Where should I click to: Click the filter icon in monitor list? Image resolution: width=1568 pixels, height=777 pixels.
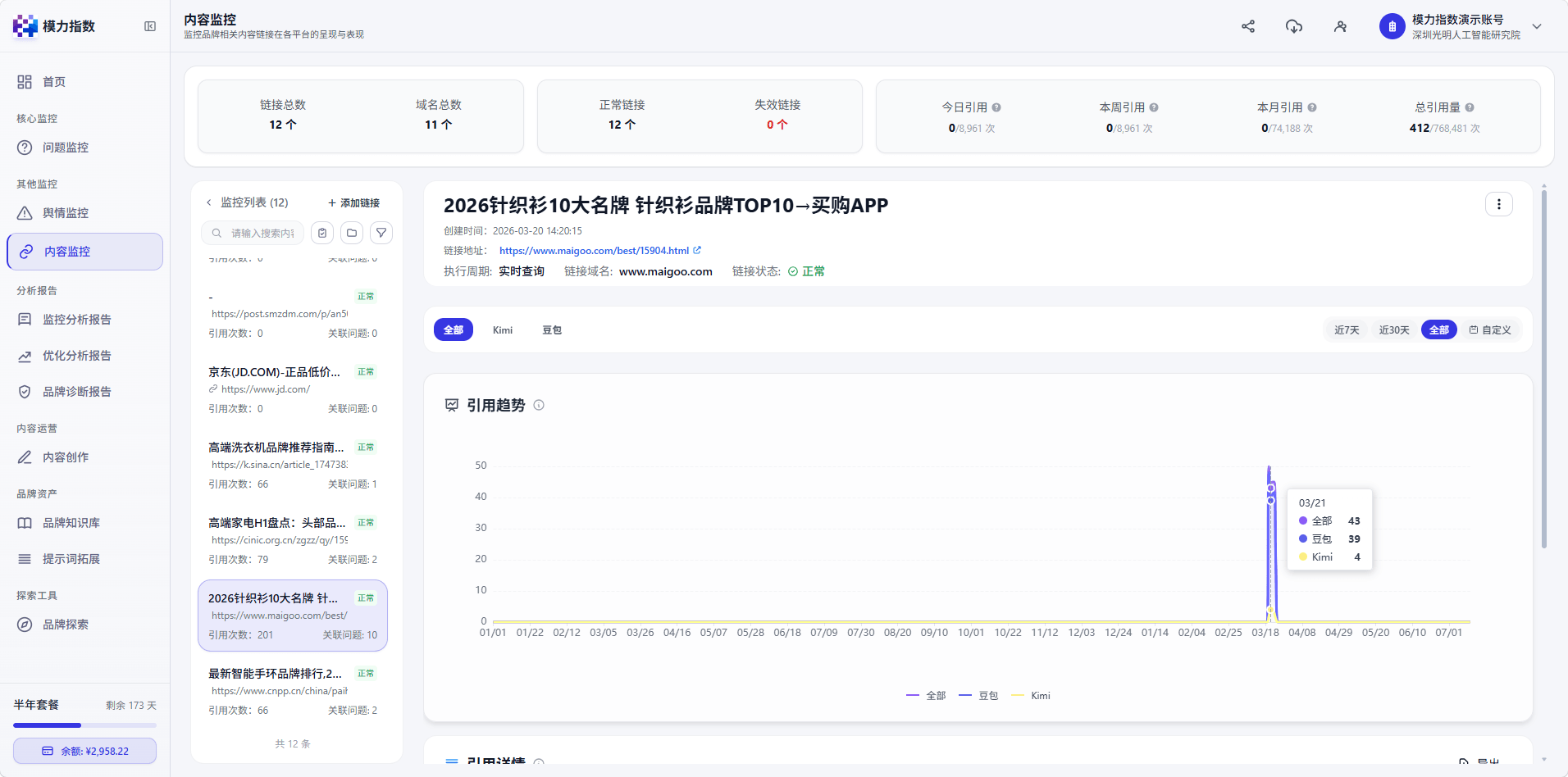pos(381,233)
